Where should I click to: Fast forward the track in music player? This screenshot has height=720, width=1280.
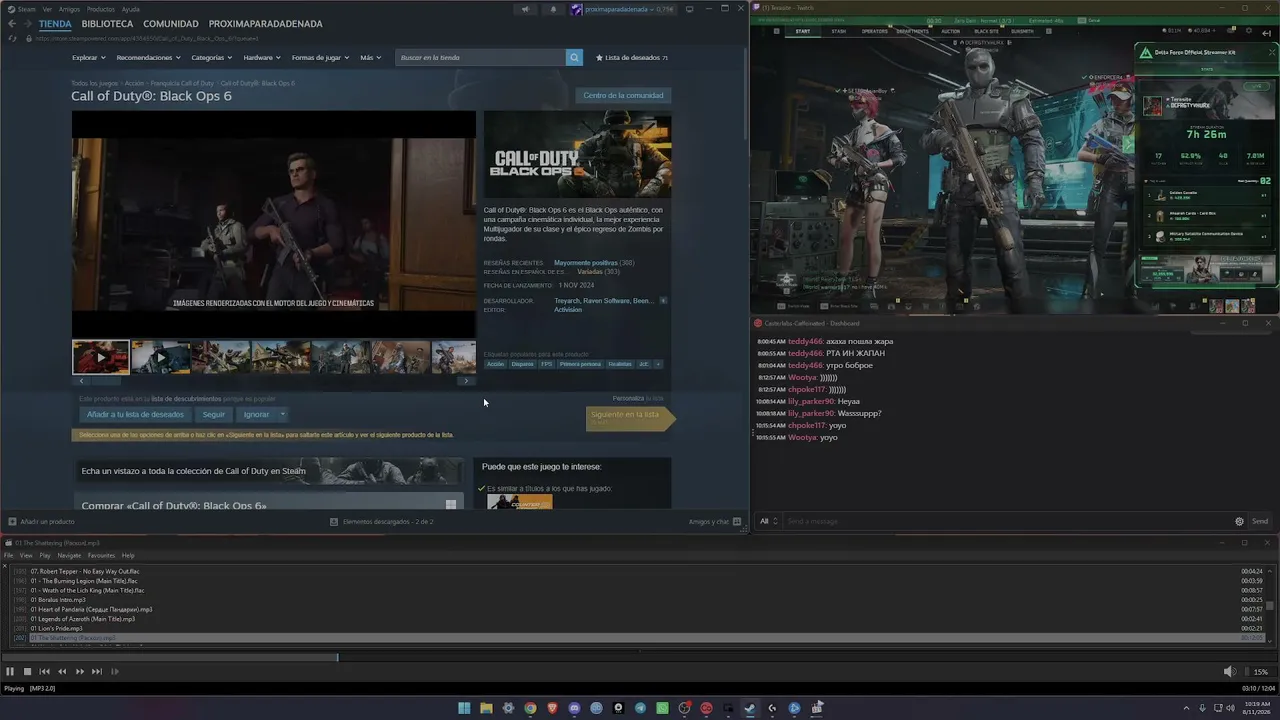pos(80,672)
